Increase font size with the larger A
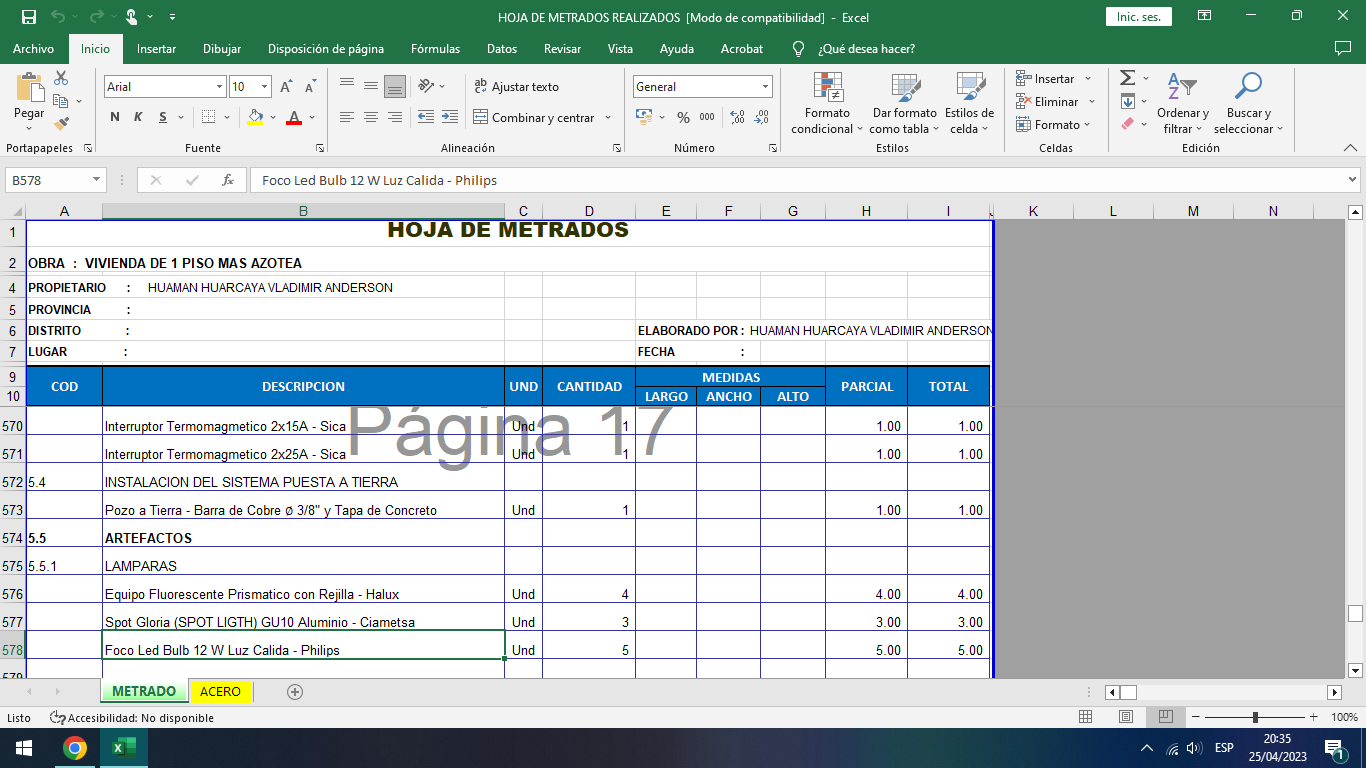 pyautogui.click(x=287, y=87)
